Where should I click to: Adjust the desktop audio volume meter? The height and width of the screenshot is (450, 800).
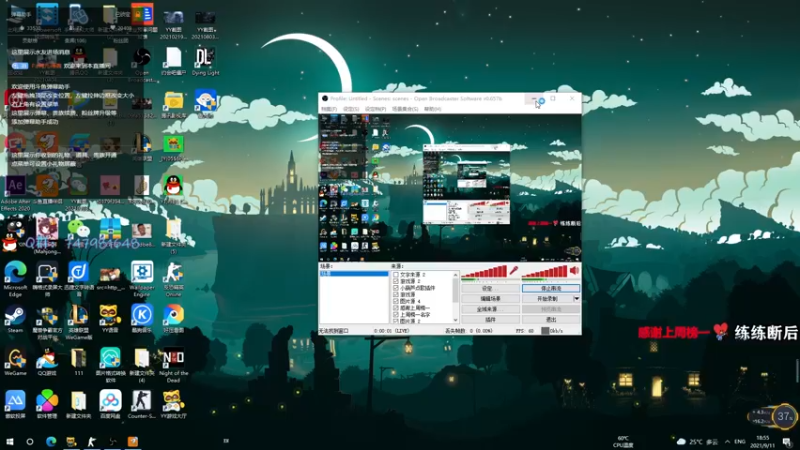(545, 272)
